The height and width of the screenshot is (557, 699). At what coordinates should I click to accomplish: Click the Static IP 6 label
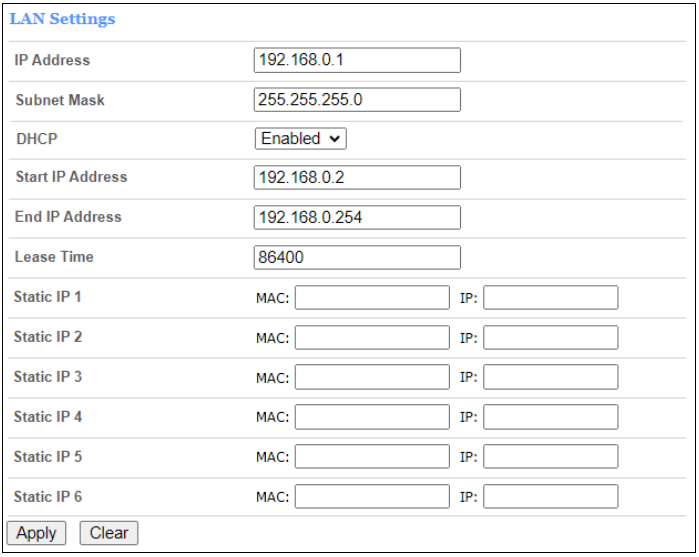pos(48,496)
